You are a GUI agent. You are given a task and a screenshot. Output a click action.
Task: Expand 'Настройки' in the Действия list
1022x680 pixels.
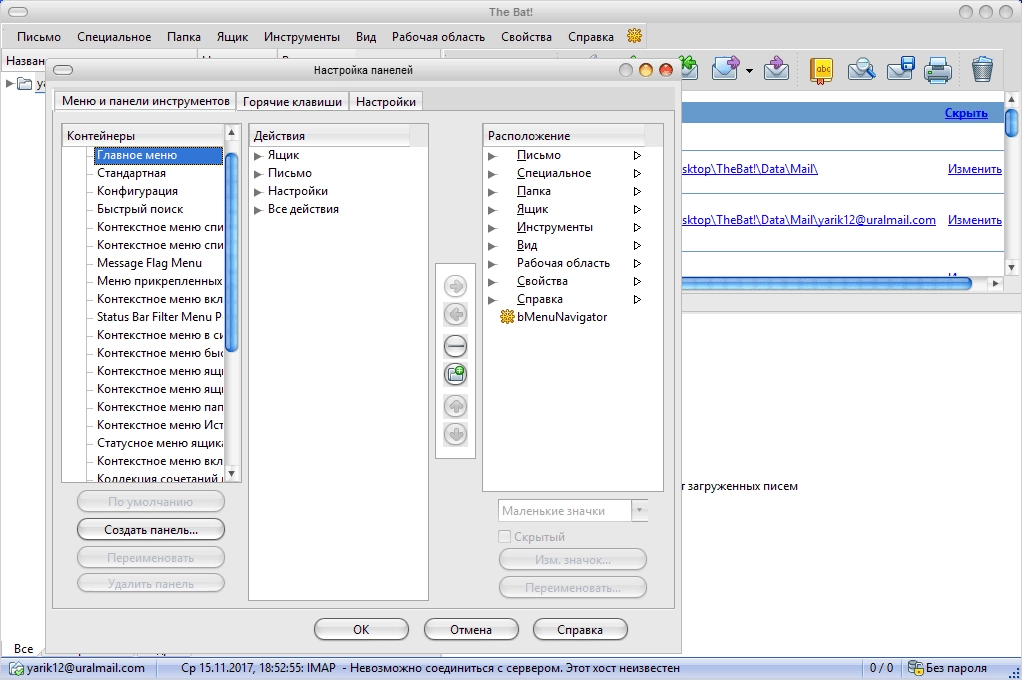258,192
